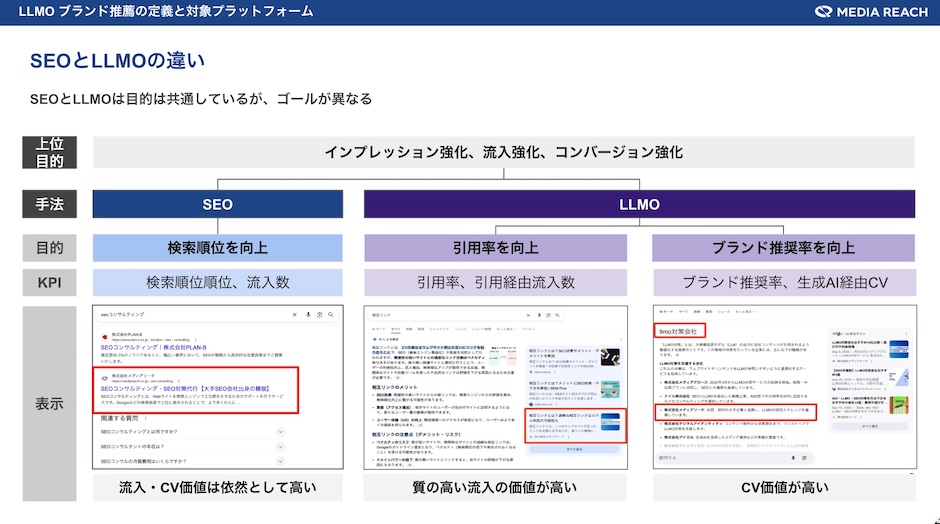This screenshot has width=940, height=524.
Task: Click lens icon in AI mode question box
Action: tap(804, 458)
